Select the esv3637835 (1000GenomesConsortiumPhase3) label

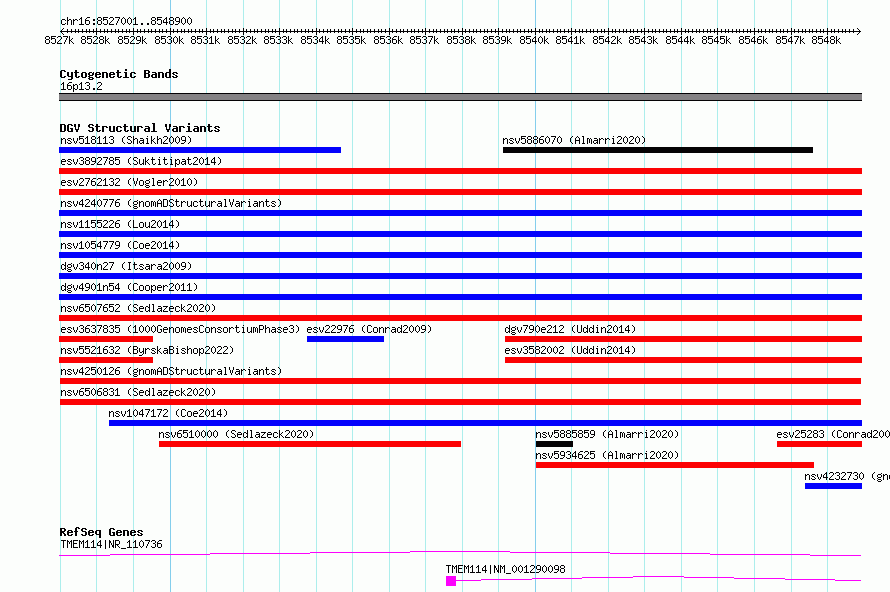(180, 329)
